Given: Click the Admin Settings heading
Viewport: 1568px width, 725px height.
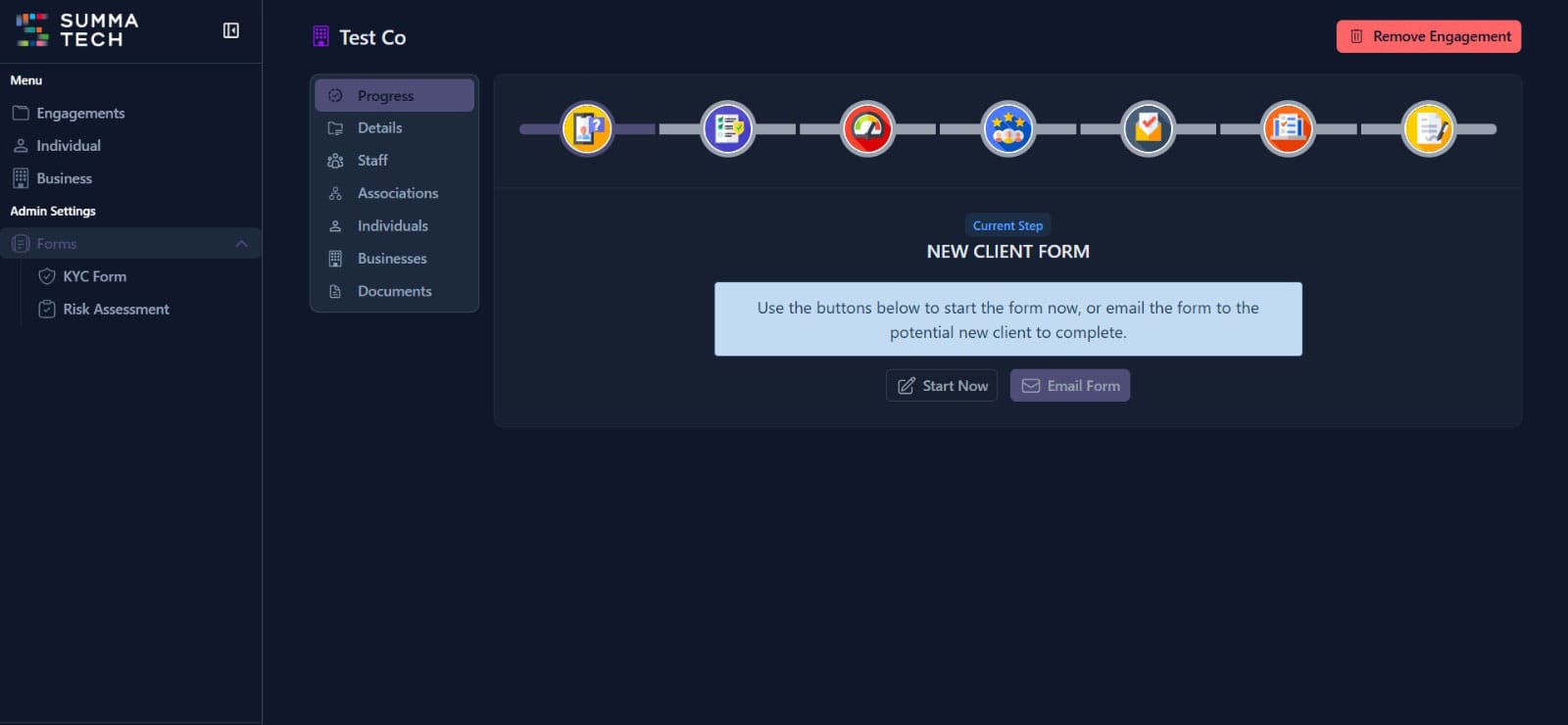Looking at the screenshot, I should tap(53, 211).
